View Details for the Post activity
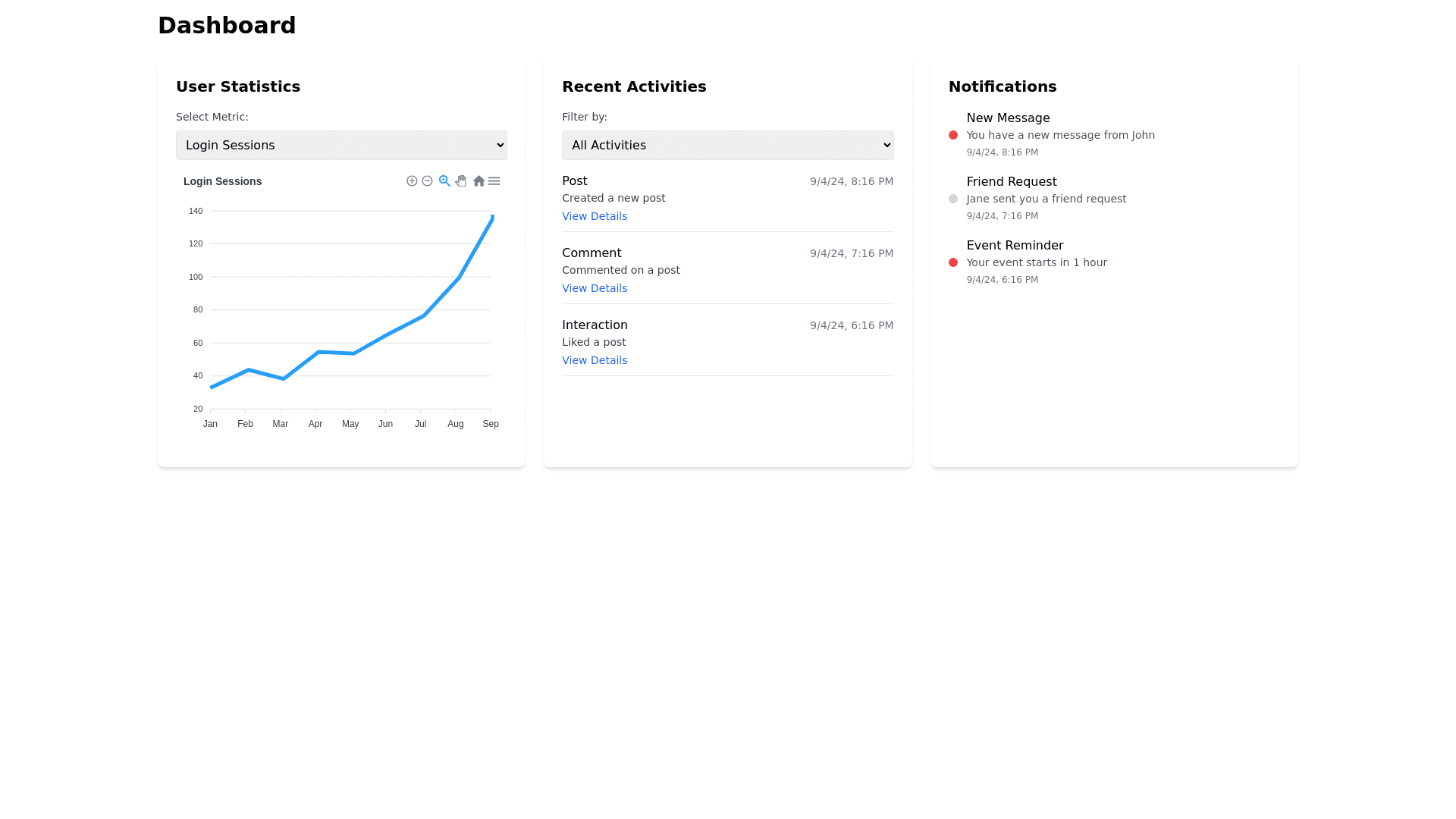 pyautogui.click(x=595, y=216)
